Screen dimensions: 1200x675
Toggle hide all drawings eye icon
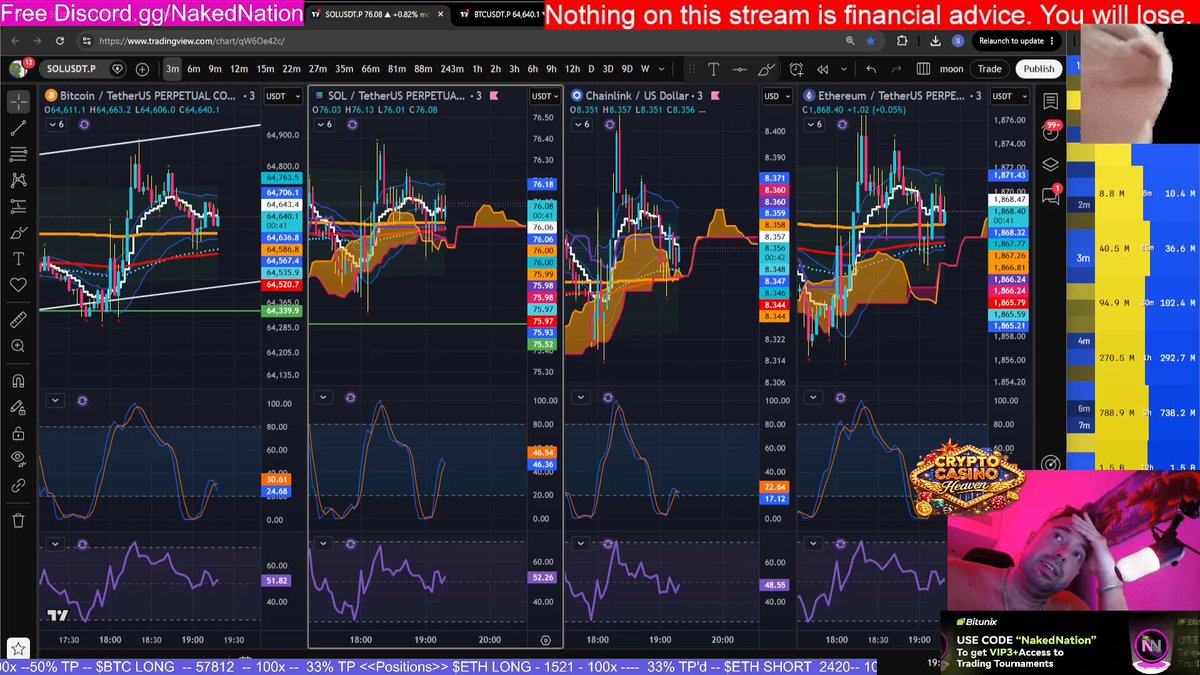18,459
